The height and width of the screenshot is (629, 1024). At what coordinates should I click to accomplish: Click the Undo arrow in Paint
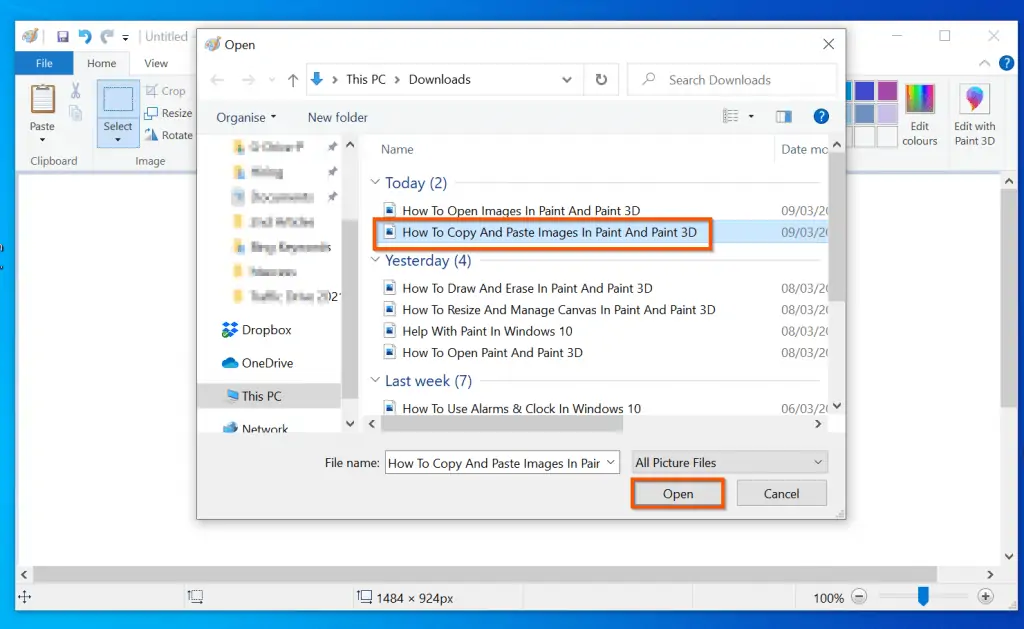coord(85,37)
